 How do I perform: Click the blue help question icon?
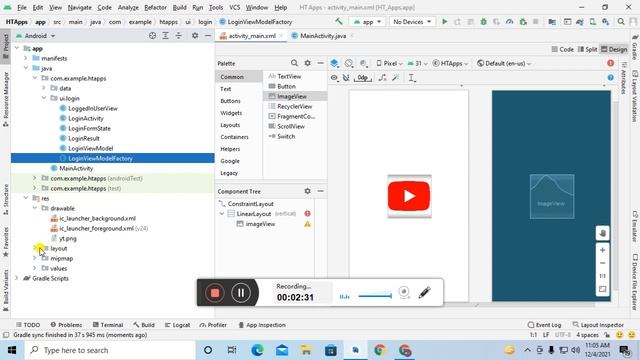tap(611, 78)
